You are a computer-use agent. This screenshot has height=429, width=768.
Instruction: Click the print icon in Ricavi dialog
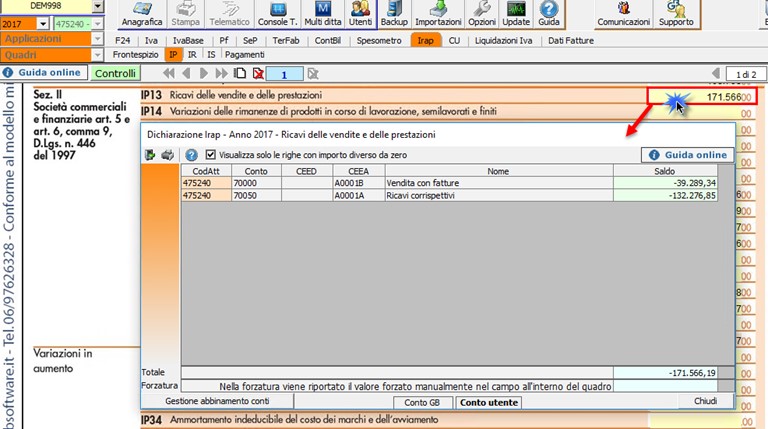coord(168,155)
